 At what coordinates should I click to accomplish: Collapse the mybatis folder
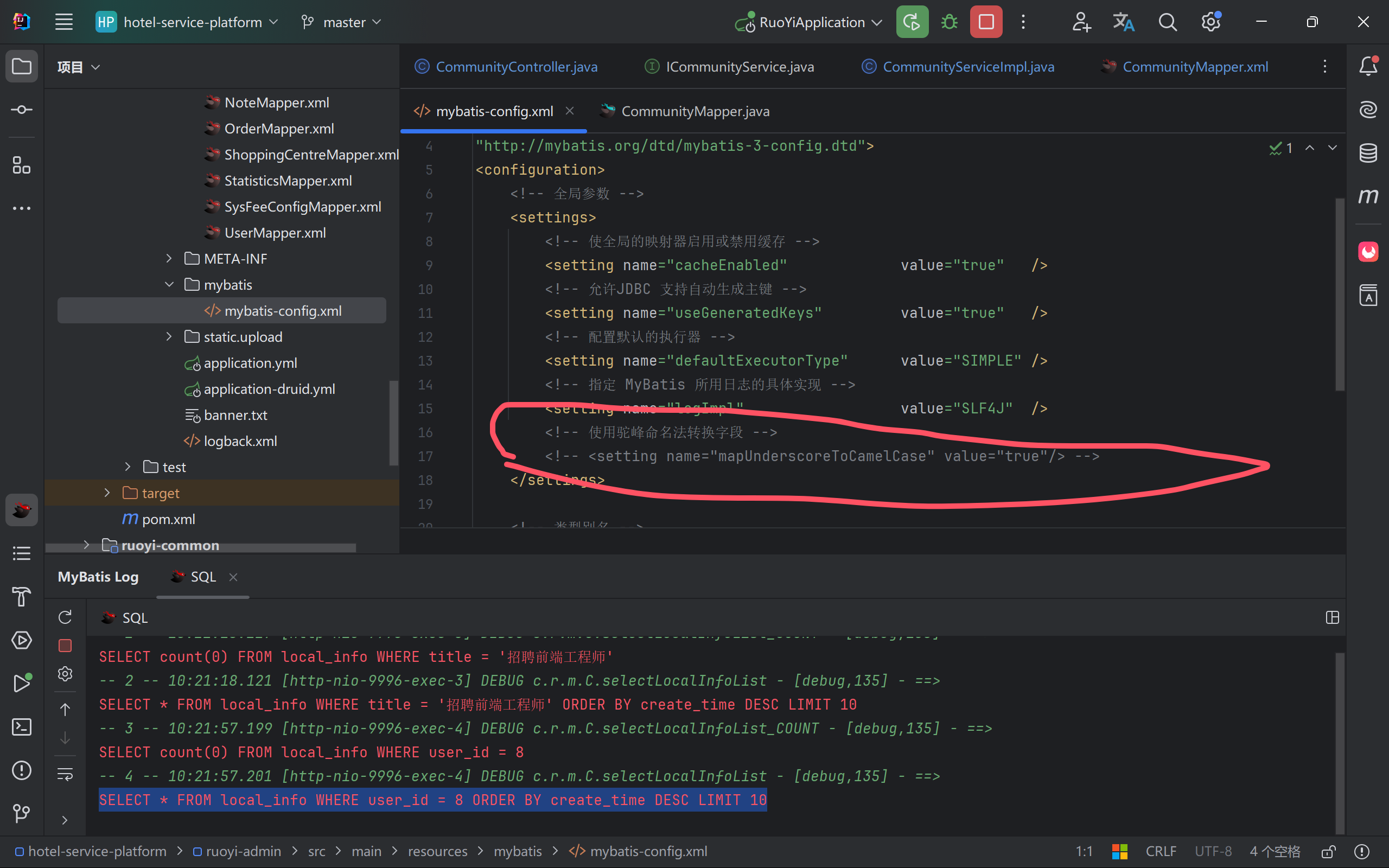pos(169,285)
